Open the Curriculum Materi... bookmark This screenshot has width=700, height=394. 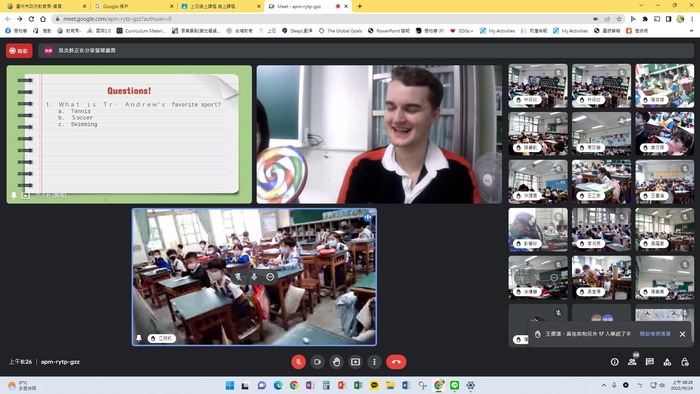[x=141, y=31]
